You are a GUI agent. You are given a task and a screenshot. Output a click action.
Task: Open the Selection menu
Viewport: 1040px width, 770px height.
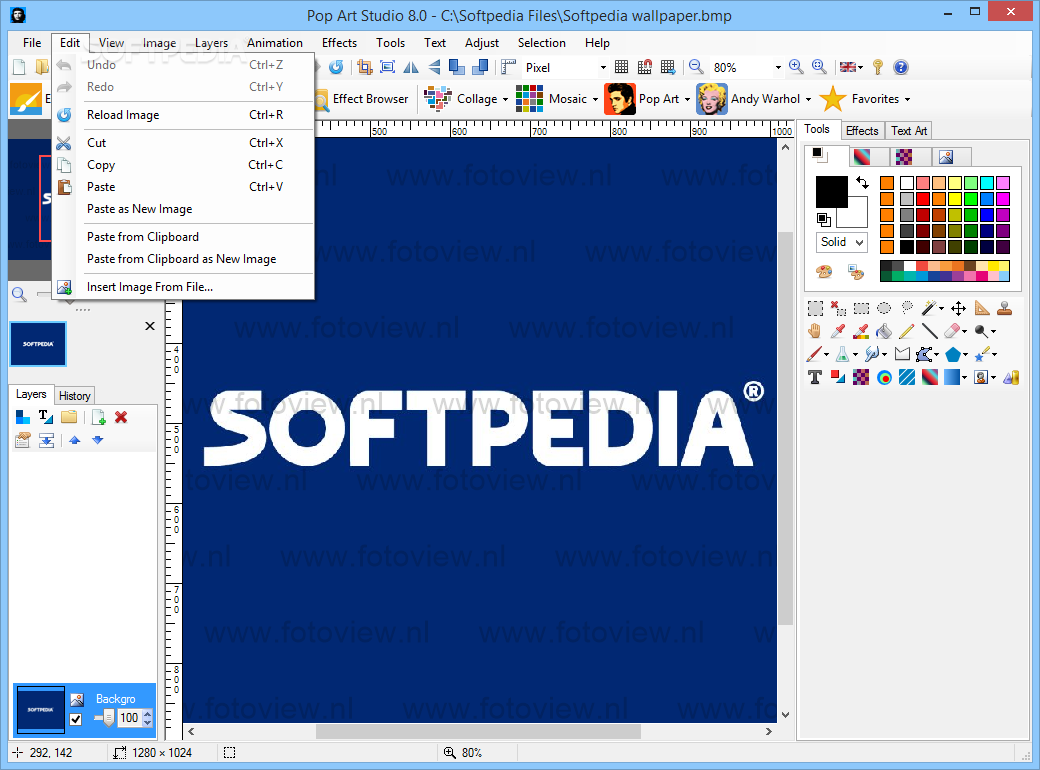(x=541, y=42)
